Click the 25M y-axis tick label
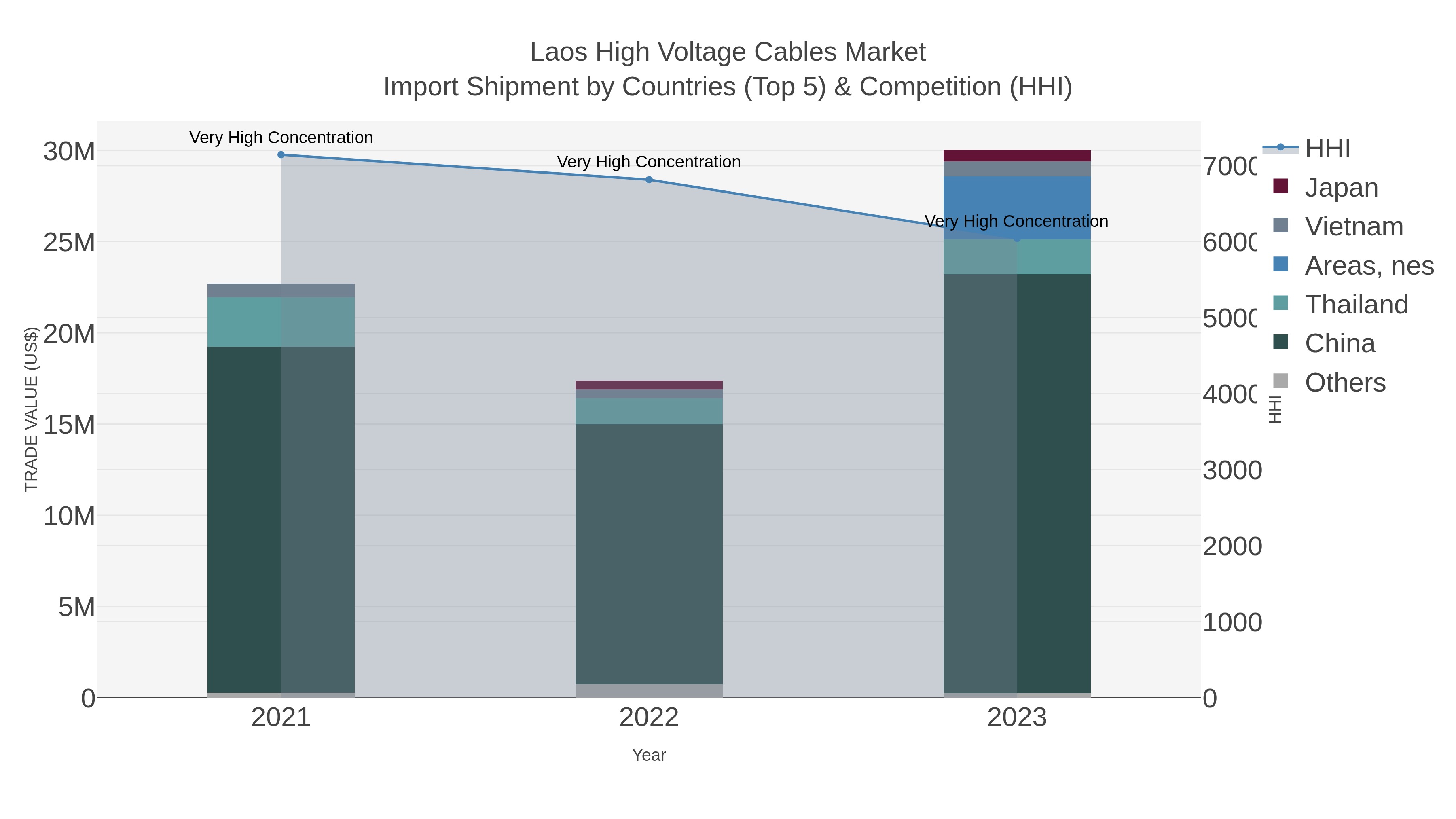This screenshot has height=819, width=1456. pyautogui.click(x=69, y=243)
